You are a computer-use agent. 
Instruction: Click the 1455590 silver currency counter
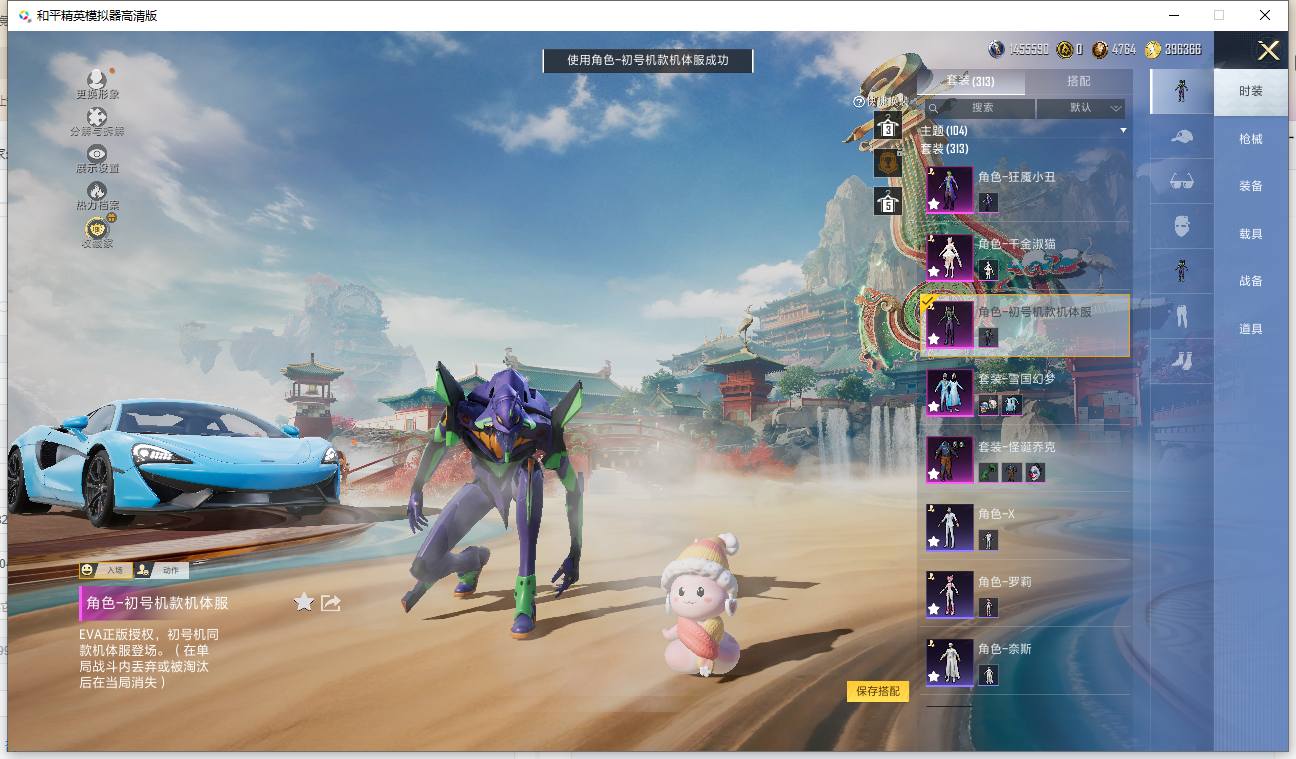point(1019,49)
